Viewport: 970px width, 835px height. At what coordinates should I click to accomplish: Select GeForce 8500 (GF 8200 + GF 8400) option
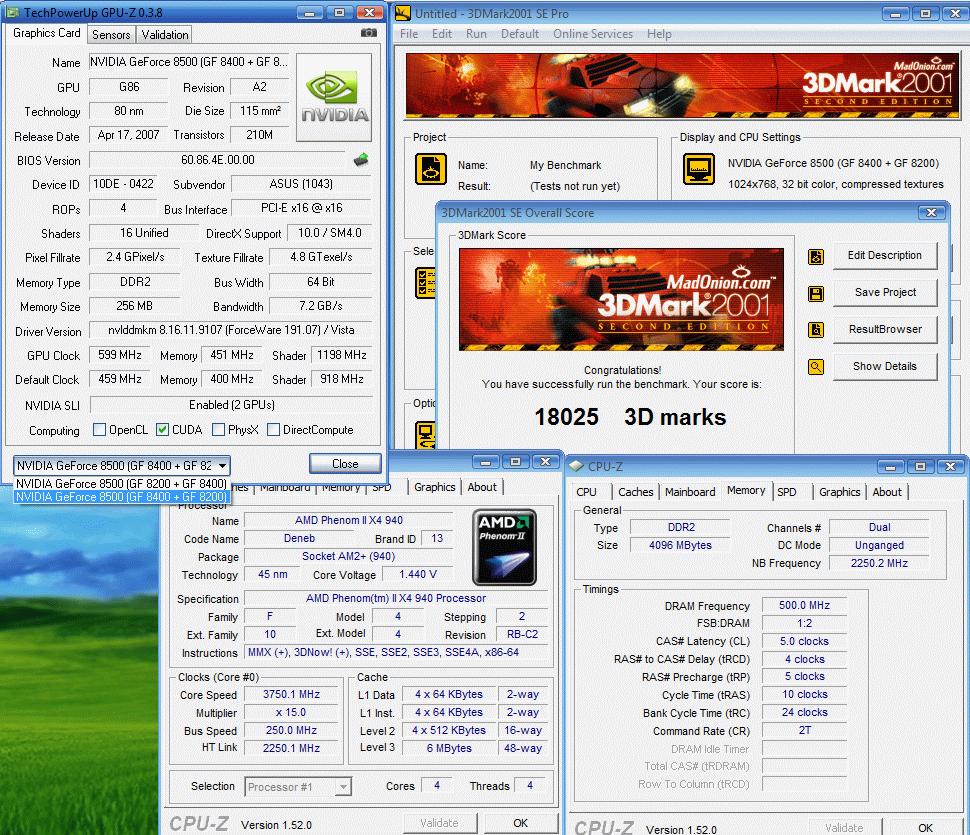[121, 484]
